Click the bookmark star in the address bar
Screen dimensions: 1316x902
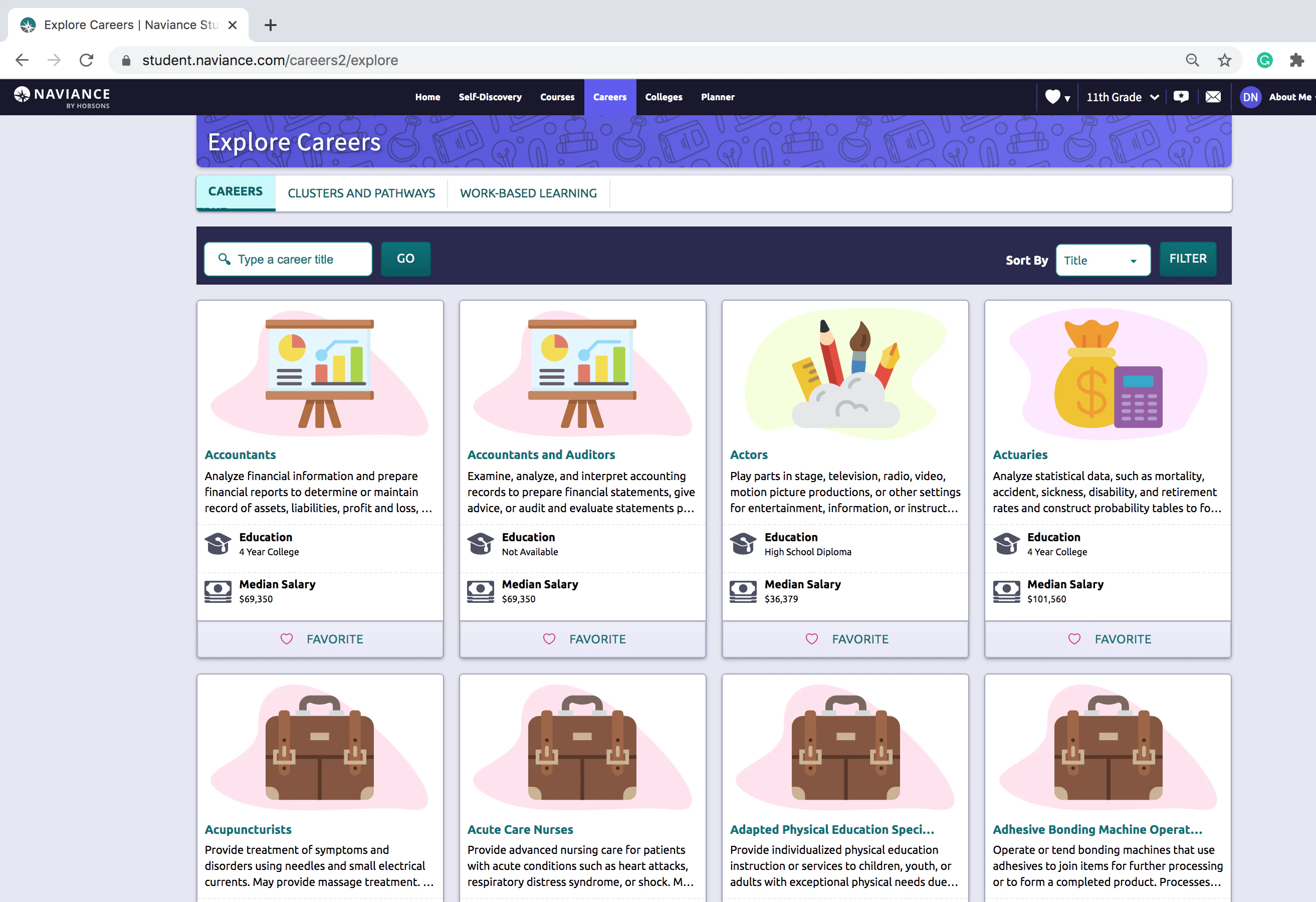coord(1225,60)
